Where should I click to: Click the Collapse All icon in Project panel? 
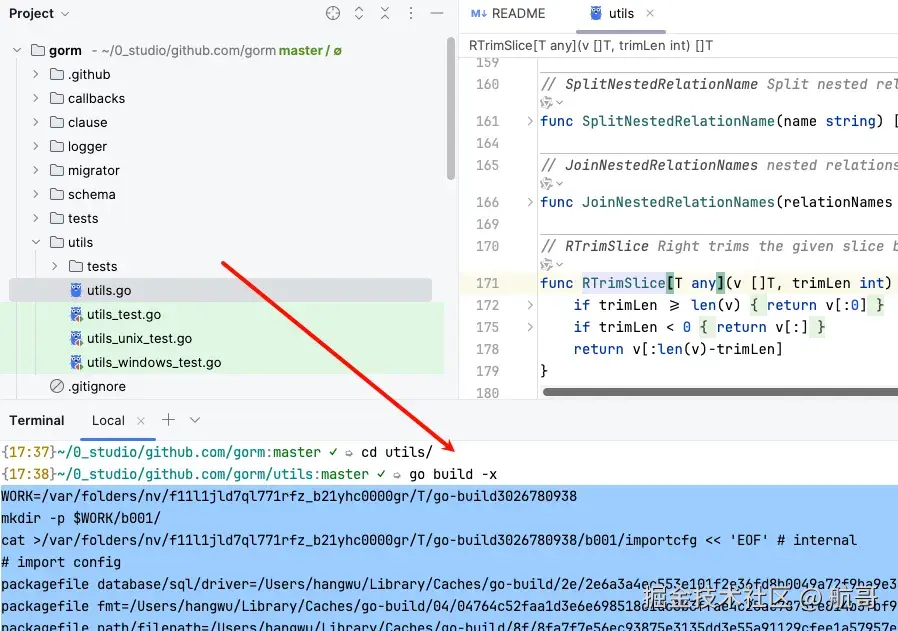tap(385, 13)
